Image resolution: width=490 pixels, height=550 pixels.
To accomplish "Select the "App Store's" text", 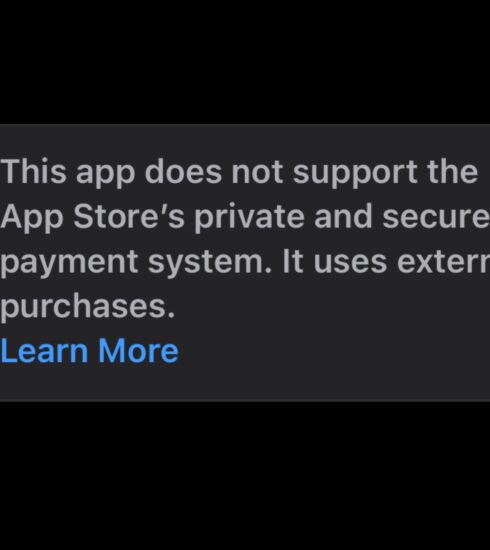I will tap(93, 218).
